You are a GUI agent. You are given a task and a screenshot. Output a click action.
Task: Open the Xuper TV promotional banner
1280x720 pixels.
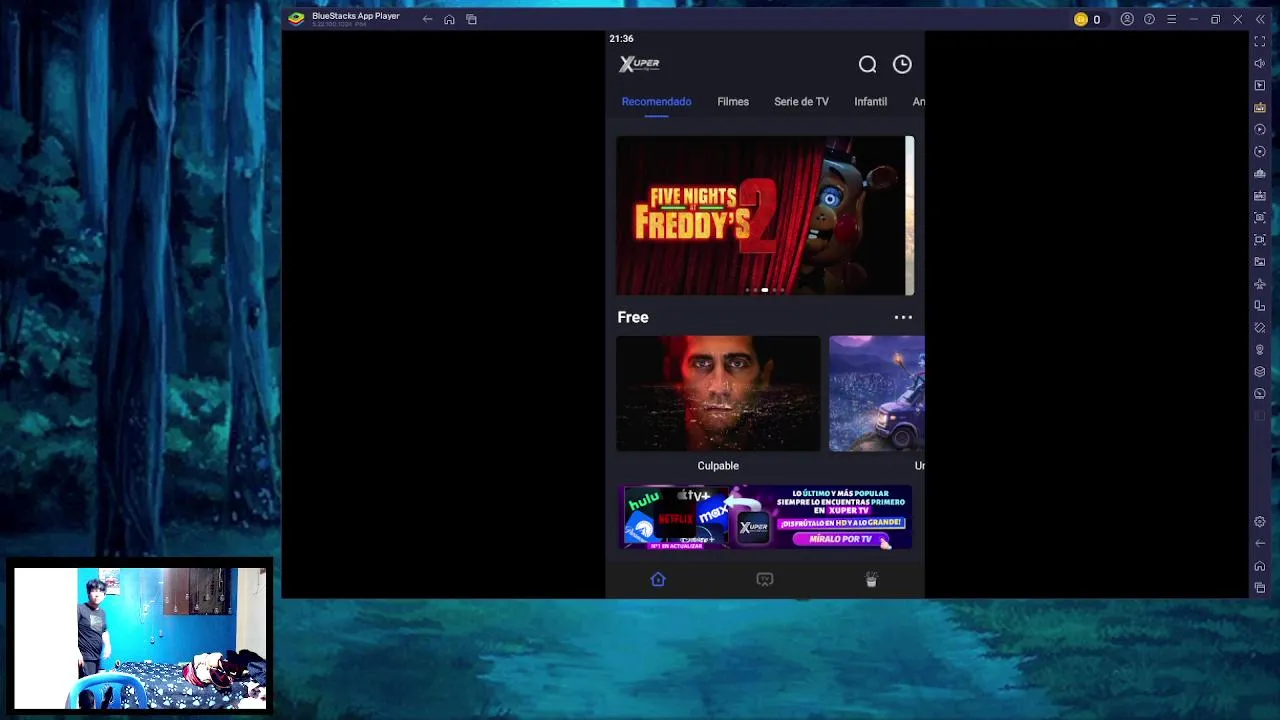(x=767, y=518)
